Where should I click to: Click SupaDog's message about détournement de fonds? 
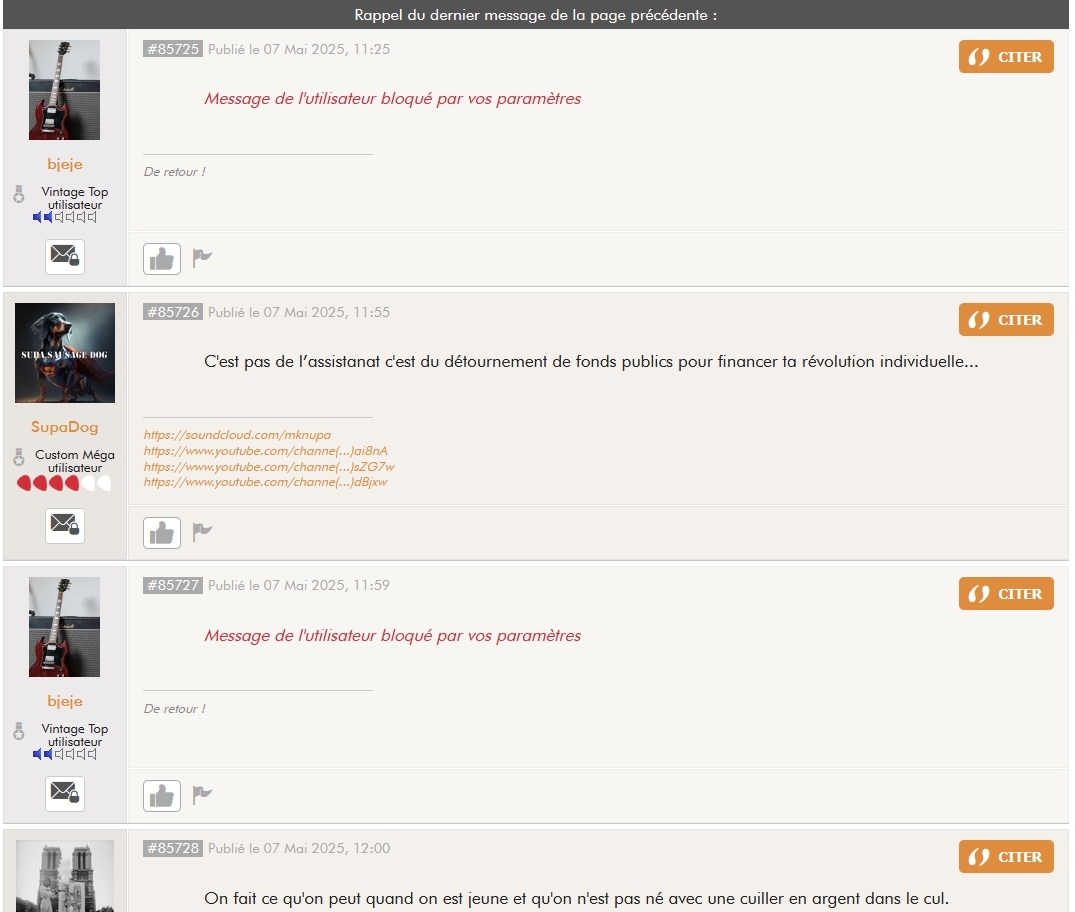pyautogui.click(x=591, y=361)
